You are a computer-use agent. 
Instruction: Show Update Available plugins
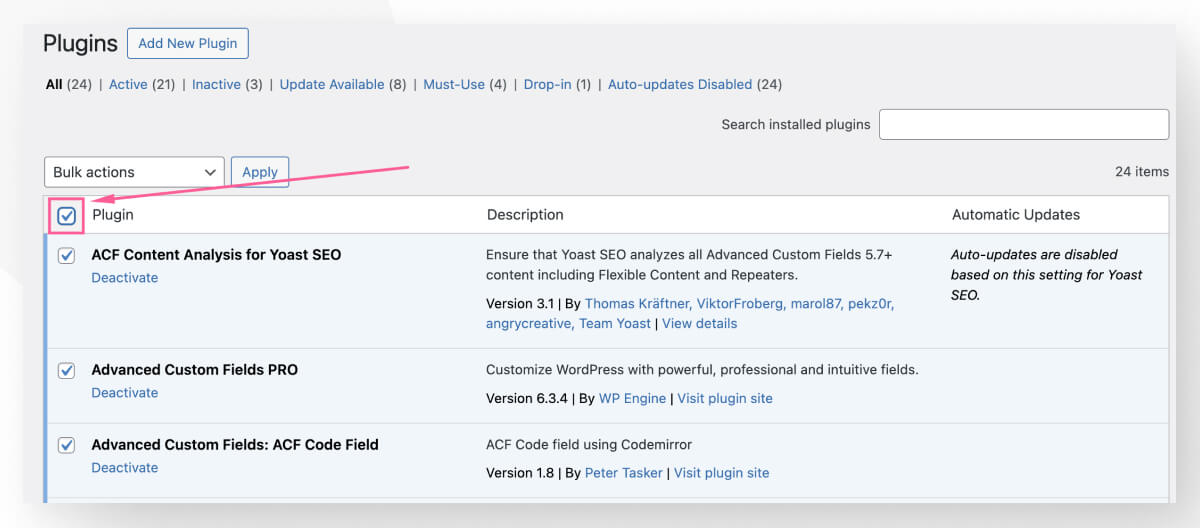332,85
